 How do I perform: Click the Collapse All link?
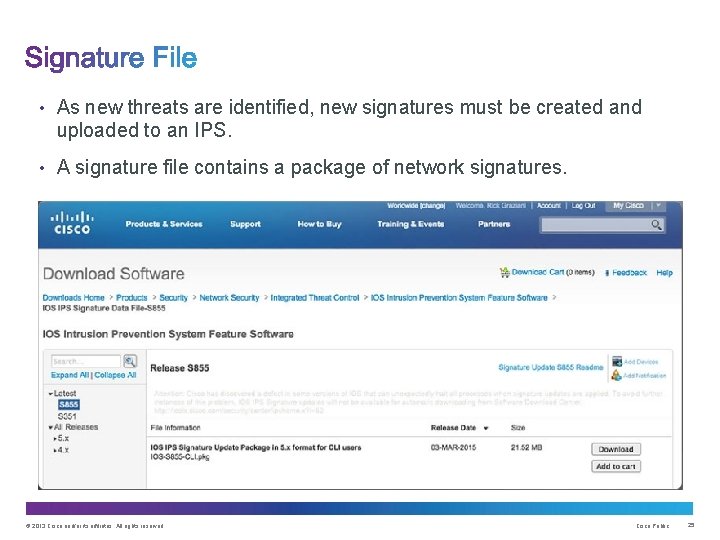(115, 375)
